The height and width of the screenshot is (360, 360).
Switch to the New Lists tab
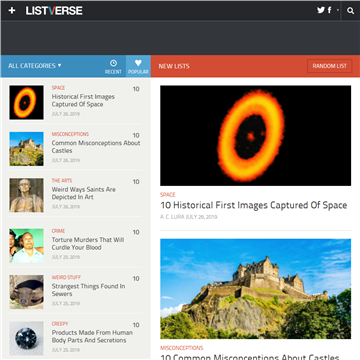point(174,66)
